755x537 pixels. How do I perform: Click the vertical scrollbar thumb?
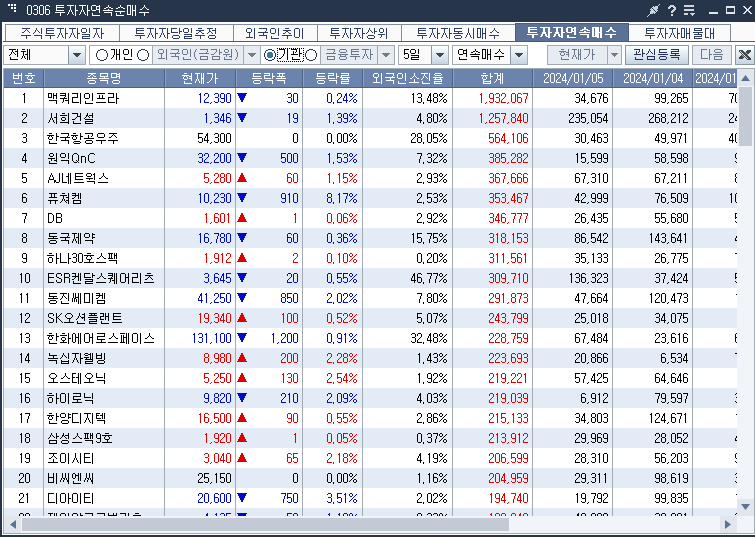[x=745, y=117]
